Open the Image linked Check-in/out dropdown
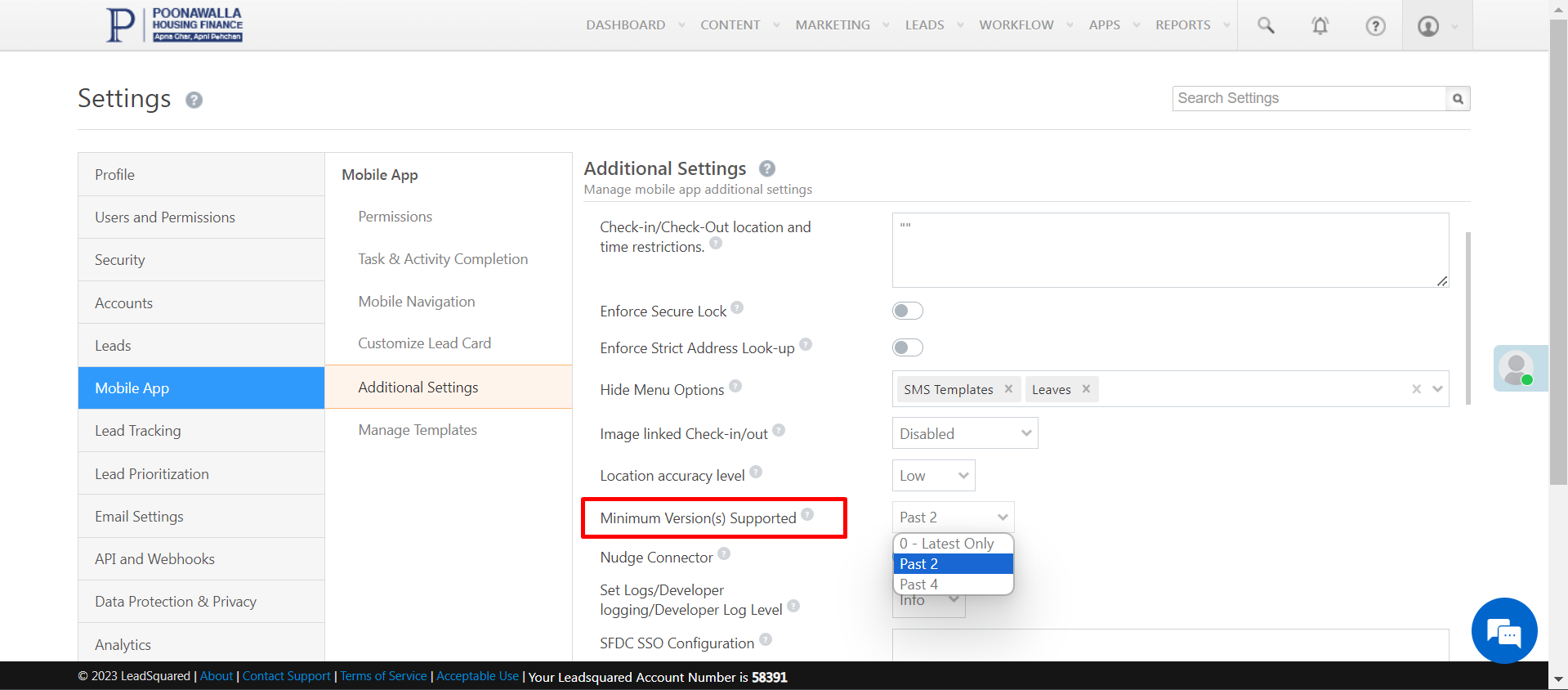 965,433
